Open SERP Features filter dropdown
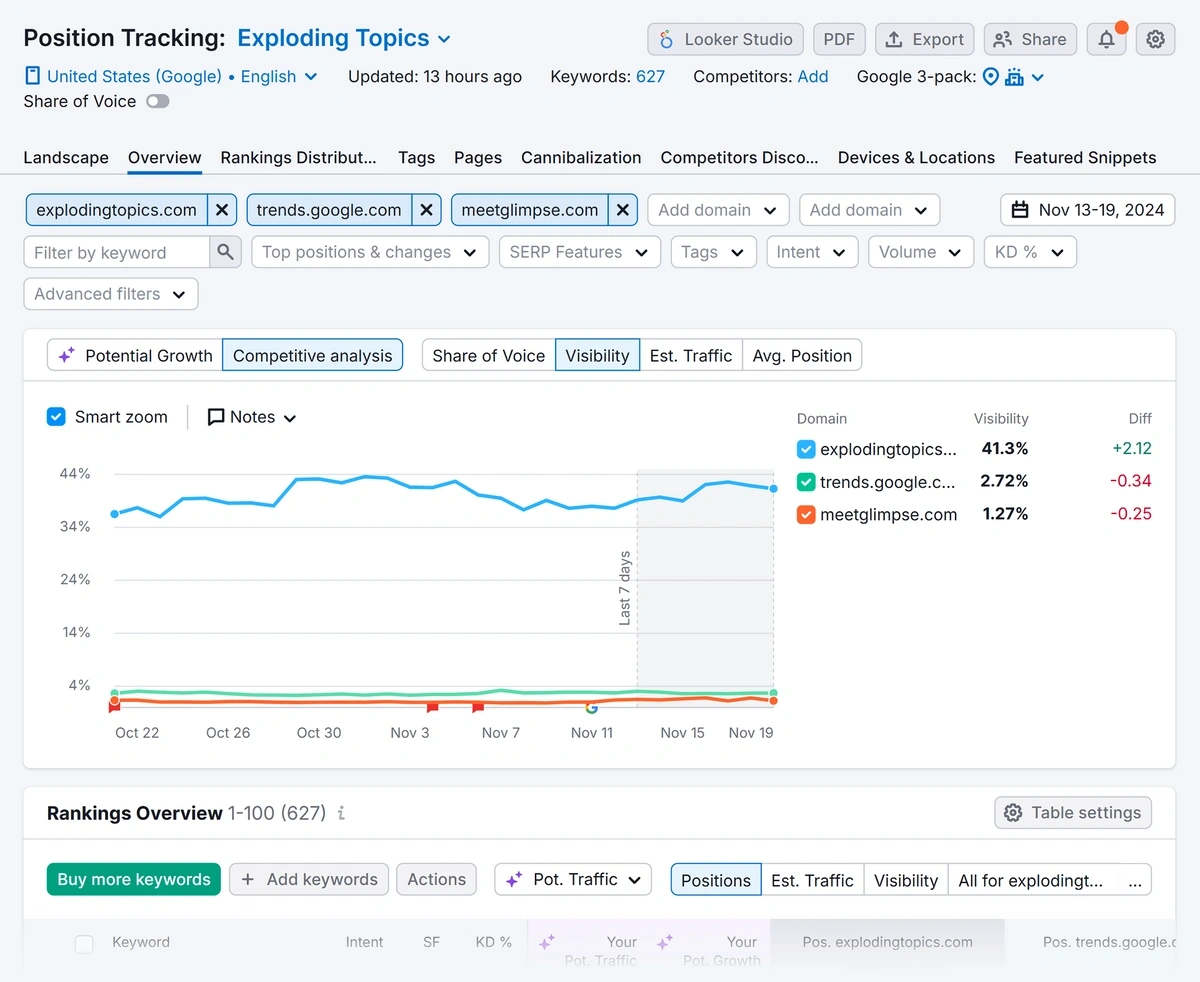This screenshot has width=1200, height=982. (x=580, y=252)
